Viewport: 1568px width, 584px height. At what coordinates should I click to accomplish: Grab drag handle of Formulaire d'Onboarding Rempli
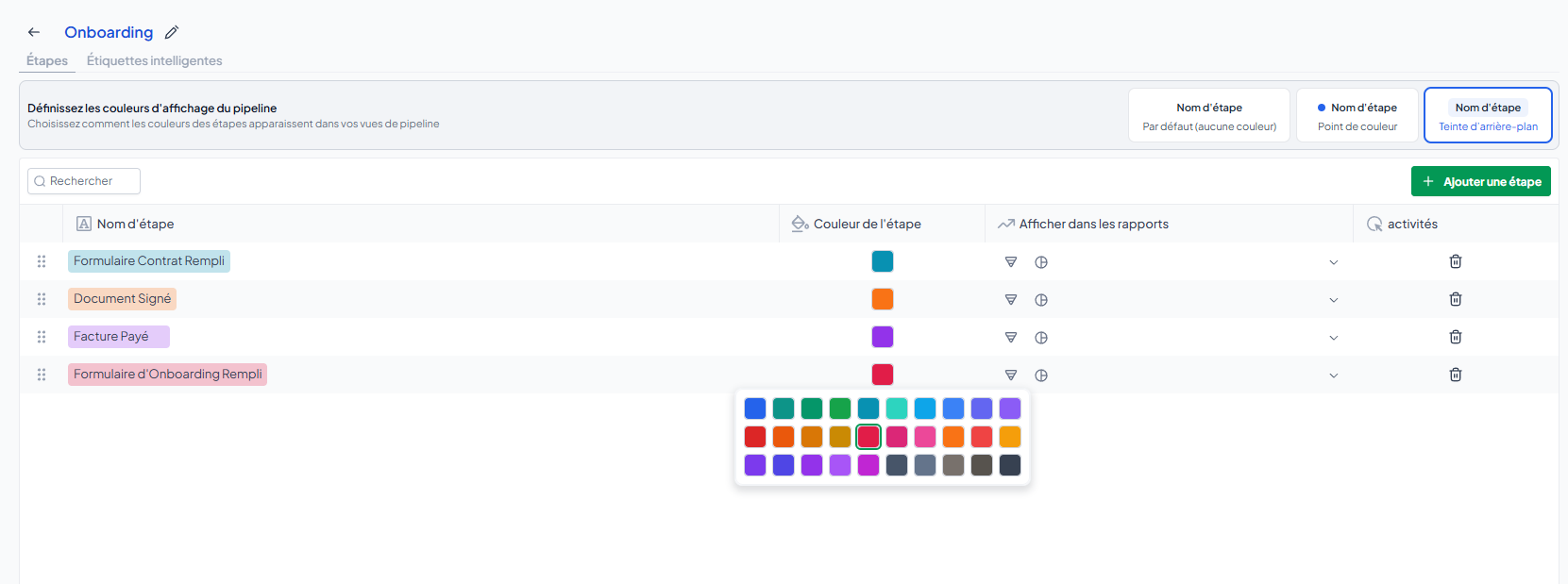42,375
